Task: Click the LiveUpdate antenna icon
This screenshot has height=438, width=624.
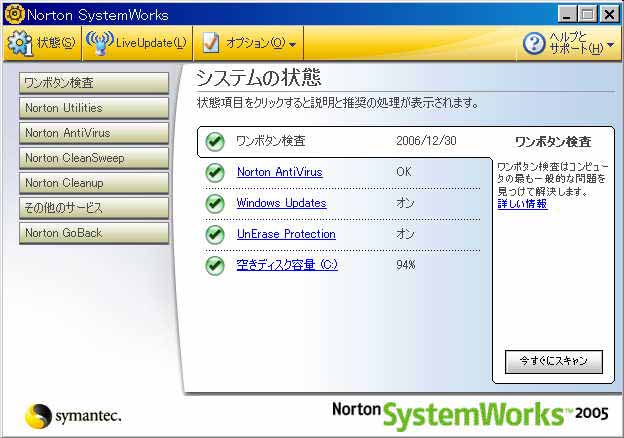Action: tap(99, 43)
